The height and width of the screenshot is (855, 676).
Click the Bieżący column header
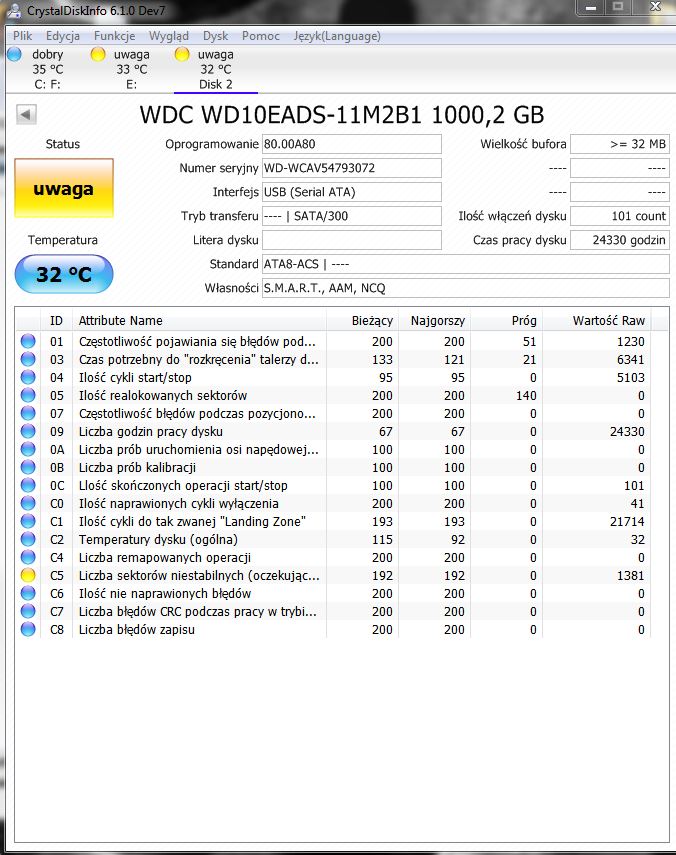click(x=363, y=321)
